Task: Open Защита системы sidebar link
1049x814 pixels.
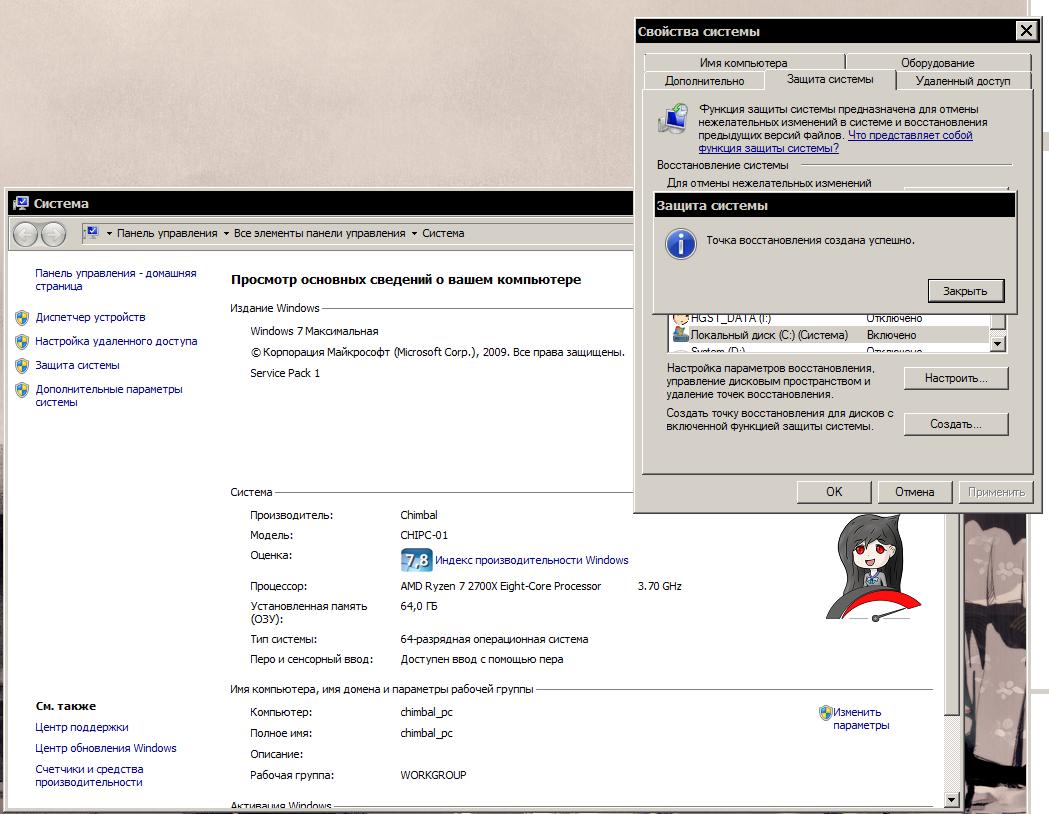Action: 78,365
